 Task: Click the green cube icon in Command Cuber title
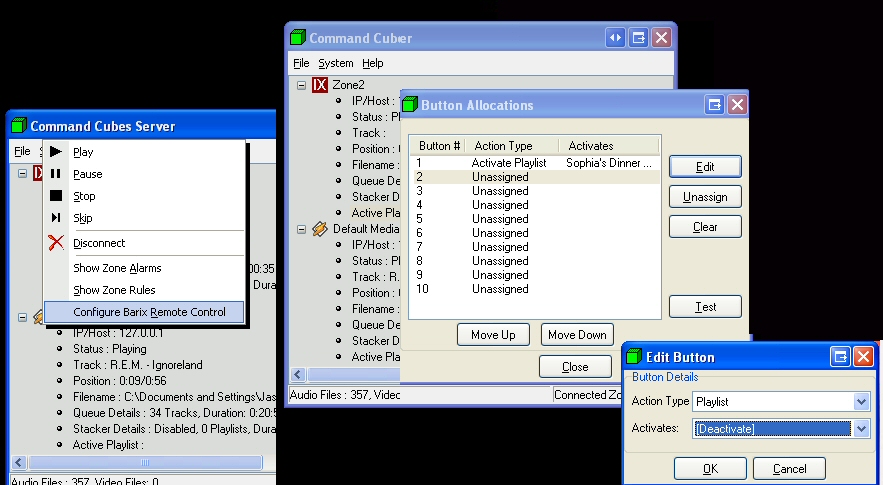tap(297, 38)
